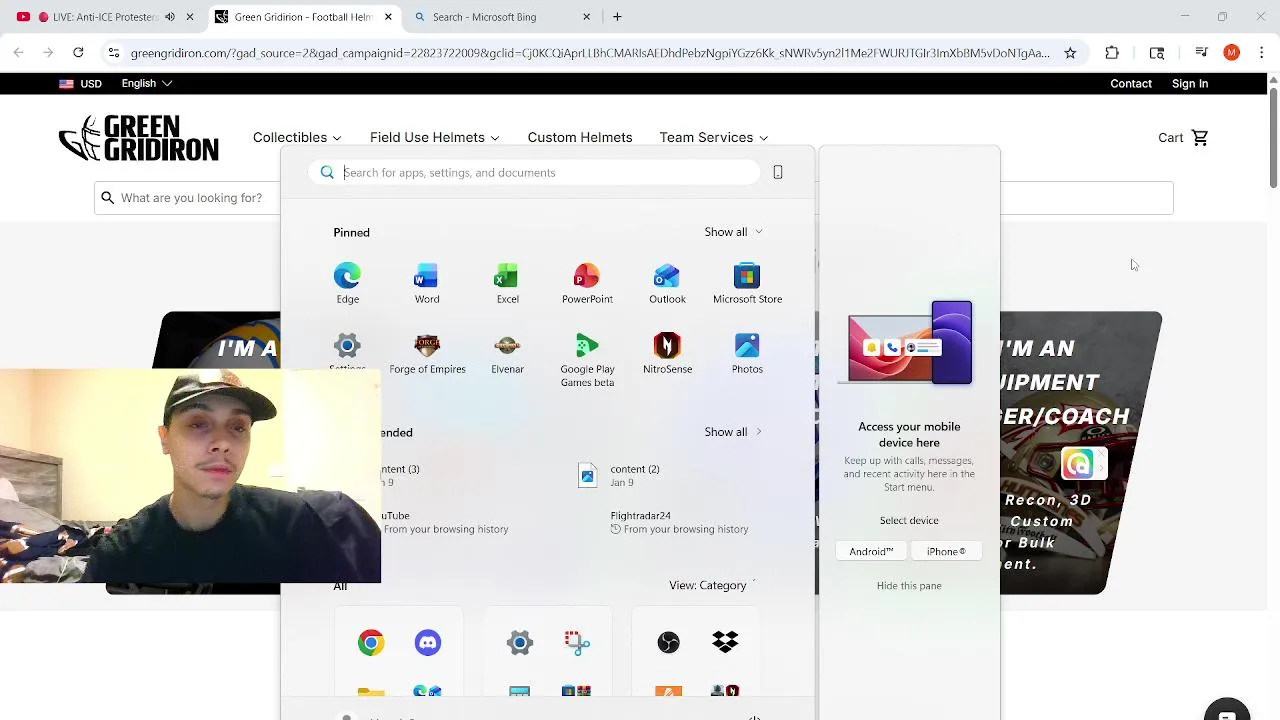Select the Green Gridiron tab
Image resolution: width=1280 pixels, height=720 pixels.
303,17
